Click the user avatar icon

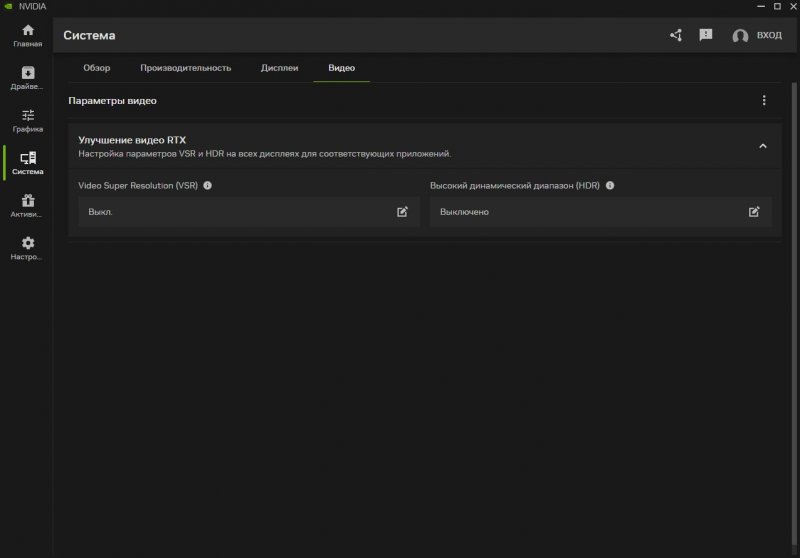[x=740, y=36]
